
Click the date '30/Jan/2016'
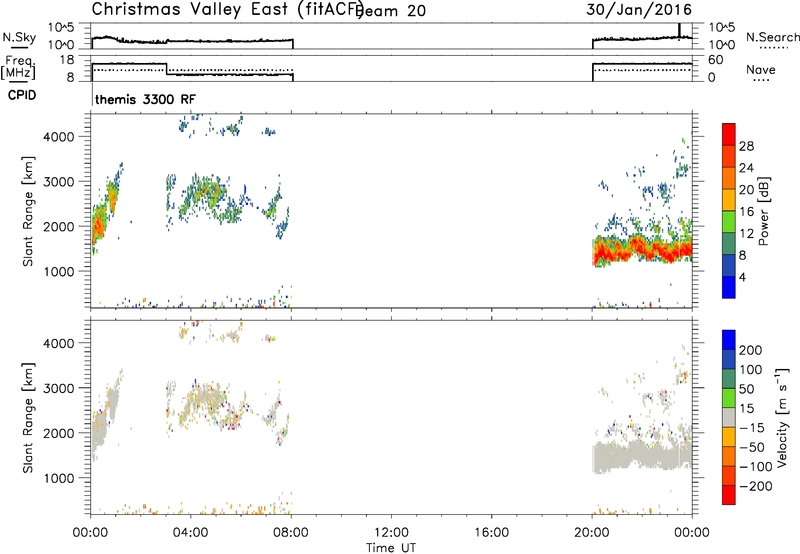tap(639, 10)
